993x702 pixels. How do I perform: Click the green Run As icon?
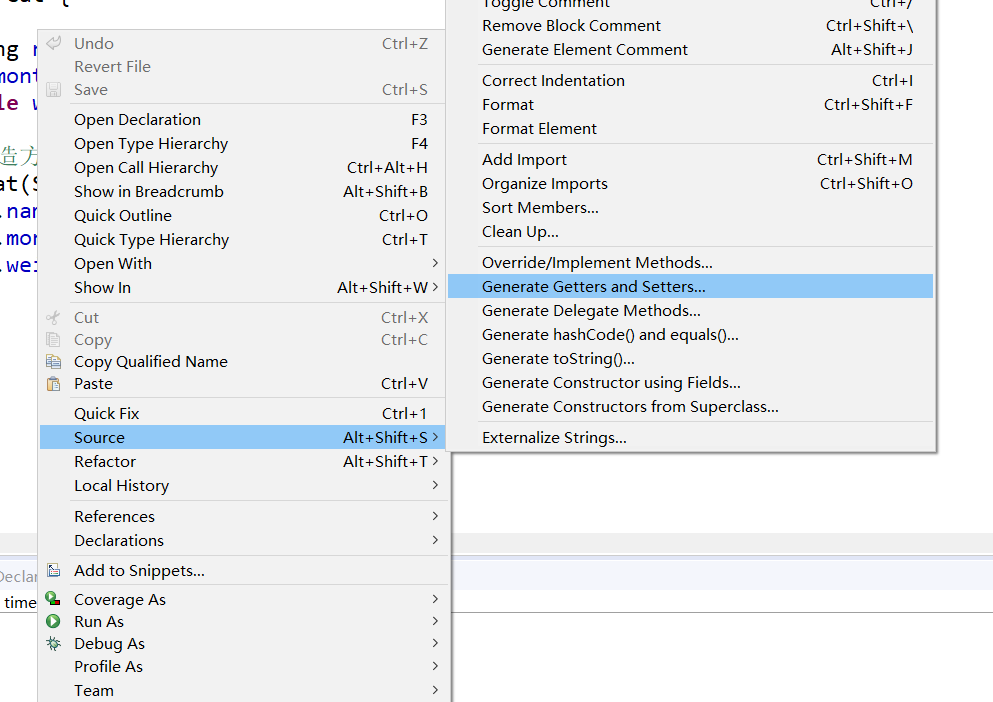tap(54, 620)
